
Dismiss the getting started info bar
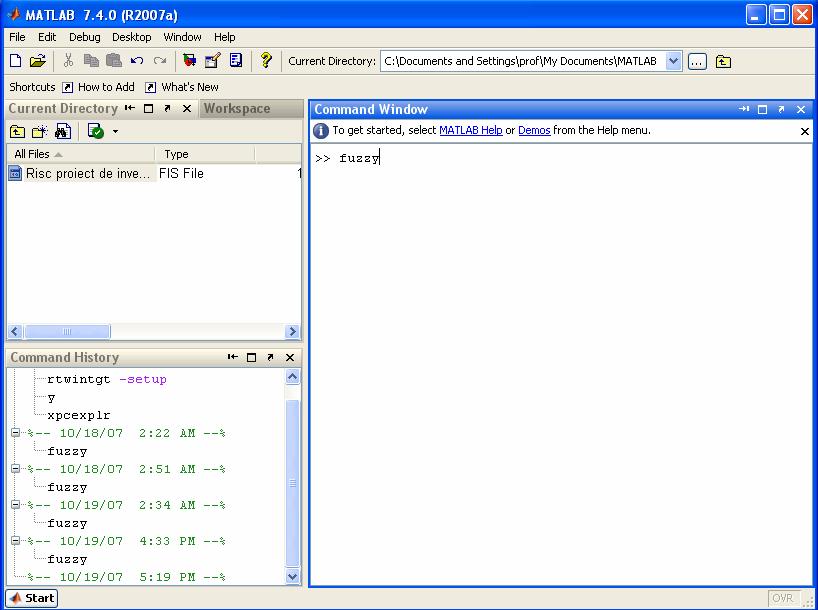coord(805,131)
